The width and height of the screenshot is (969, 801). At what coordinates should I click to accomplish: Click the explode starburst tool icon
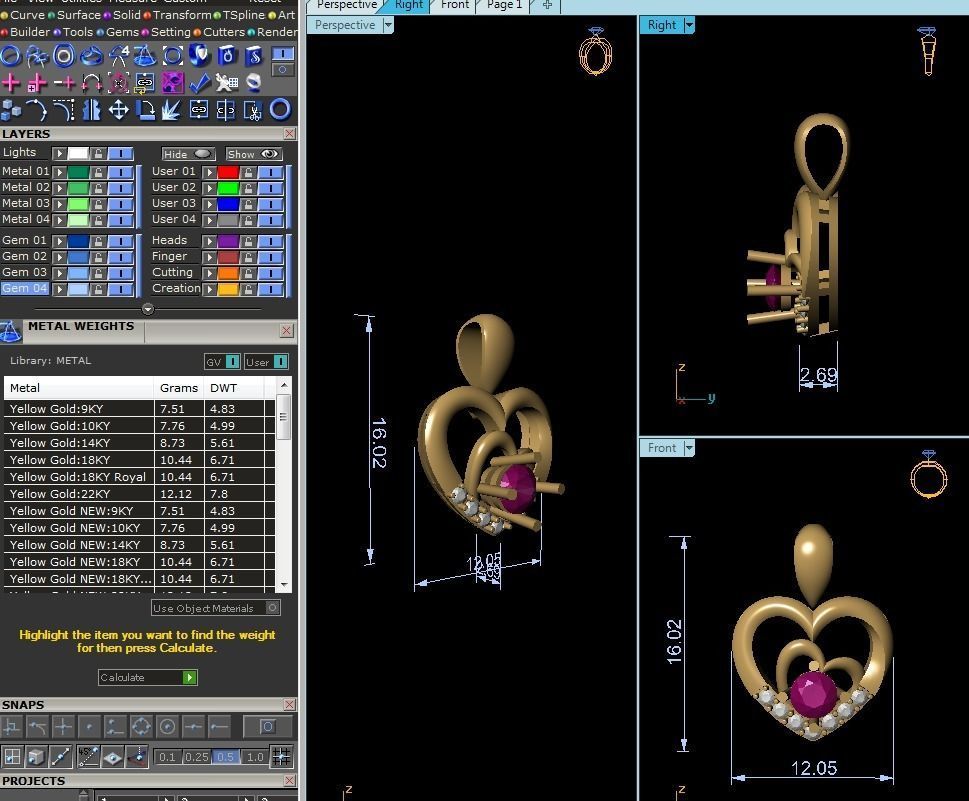coord(171,110)
